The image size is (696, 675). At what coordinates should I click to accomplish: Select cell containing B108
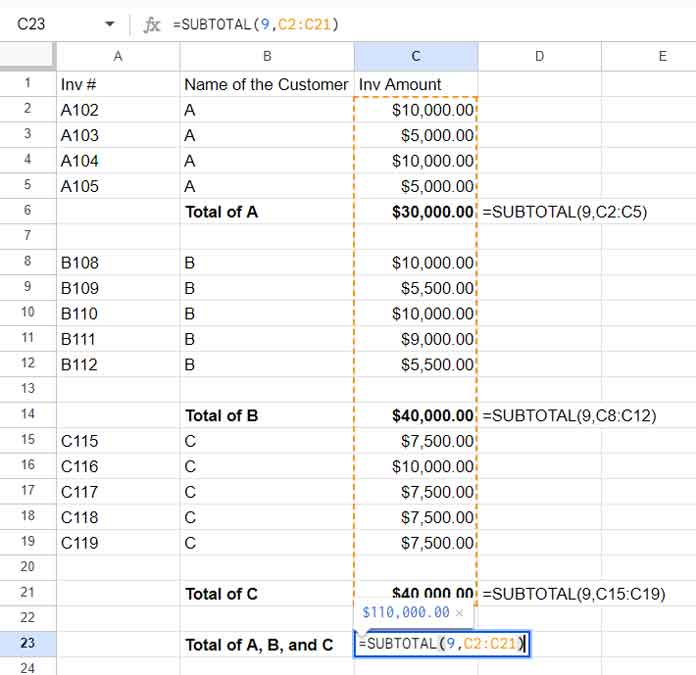coord(118,262)
